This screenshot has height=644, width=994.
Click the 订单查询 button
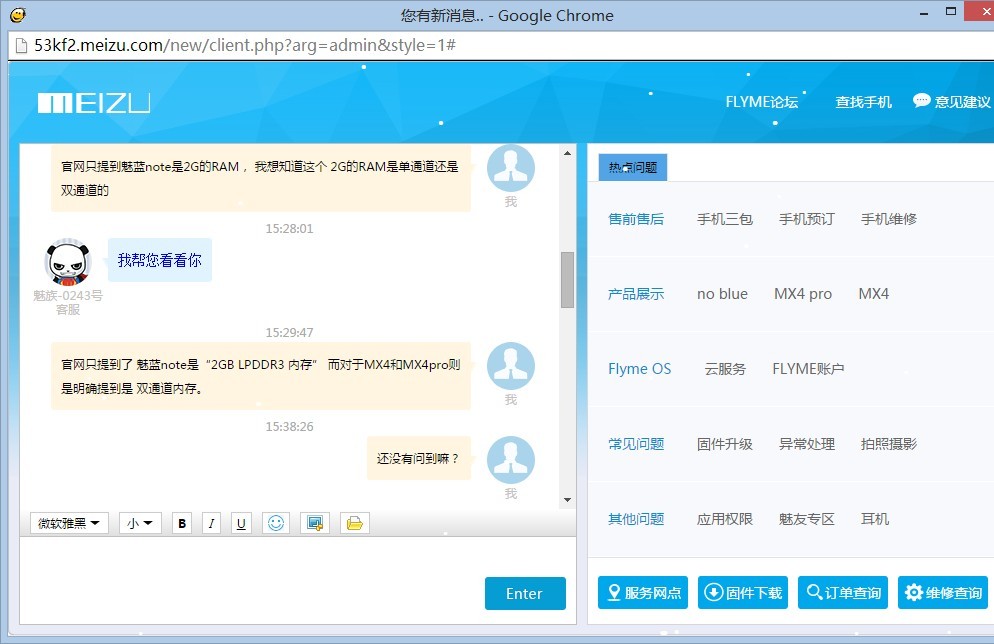coord(843,593)
